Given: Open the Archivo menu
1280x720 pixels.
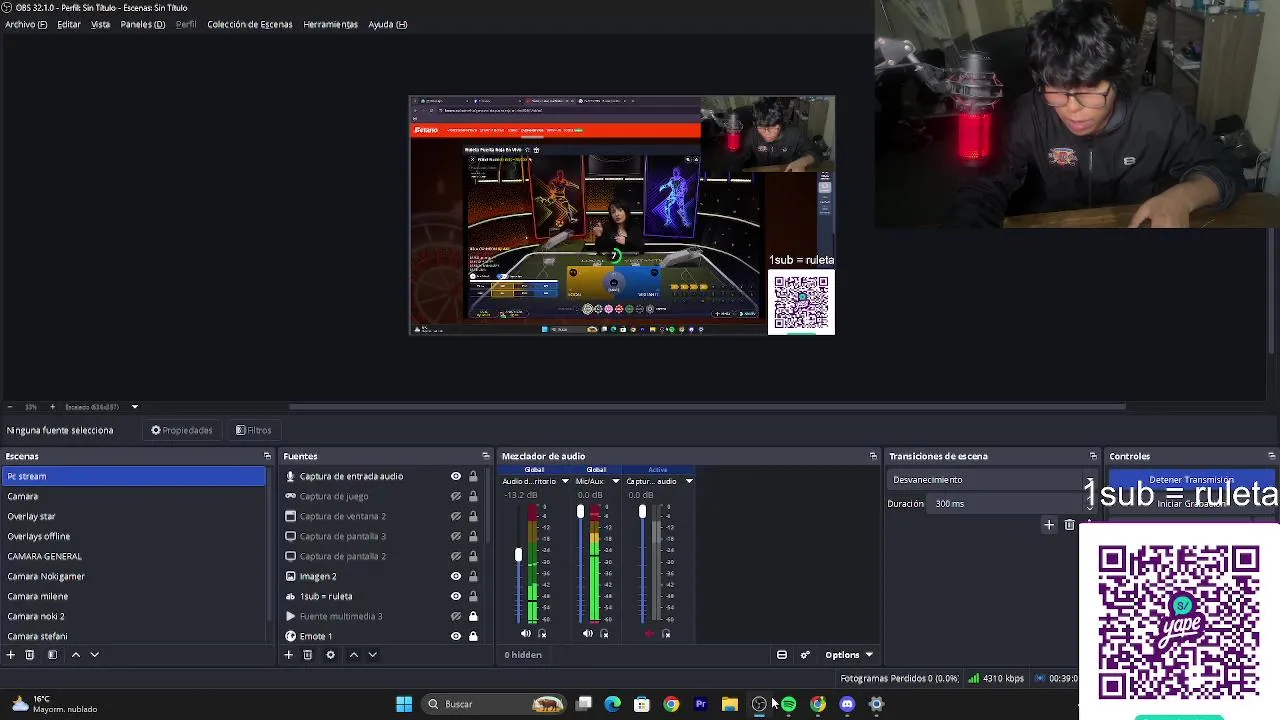Looking at the screenshot, I should point(26,24).
